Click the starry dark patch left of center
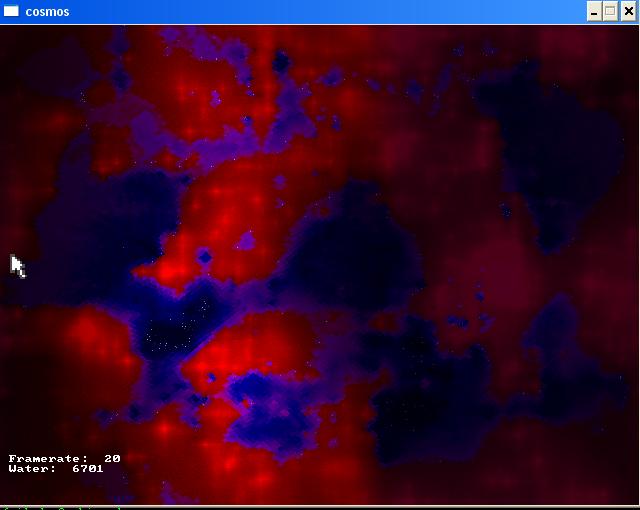 pyautogui.click(x=172, y=330)
